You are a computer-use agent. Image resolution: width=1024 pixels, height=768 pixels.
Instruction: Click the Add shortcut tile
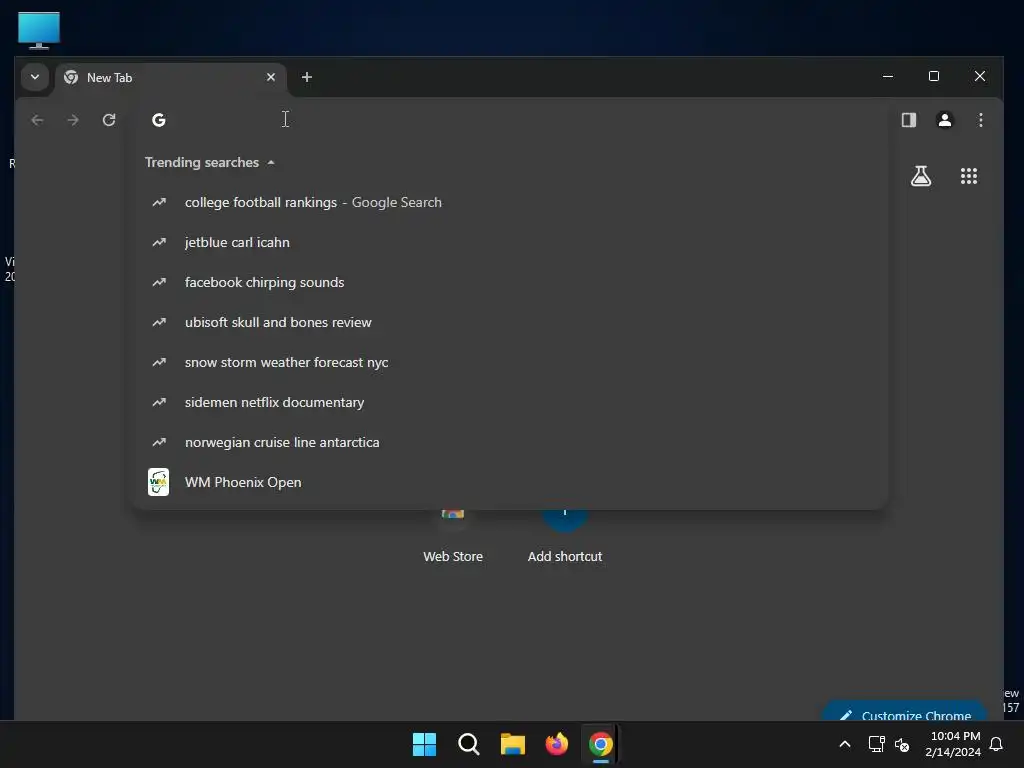(x=565, y=537)
